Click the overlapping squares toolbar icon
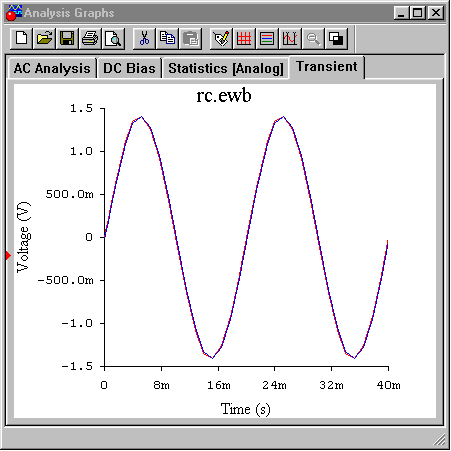 tap(336, 39)
